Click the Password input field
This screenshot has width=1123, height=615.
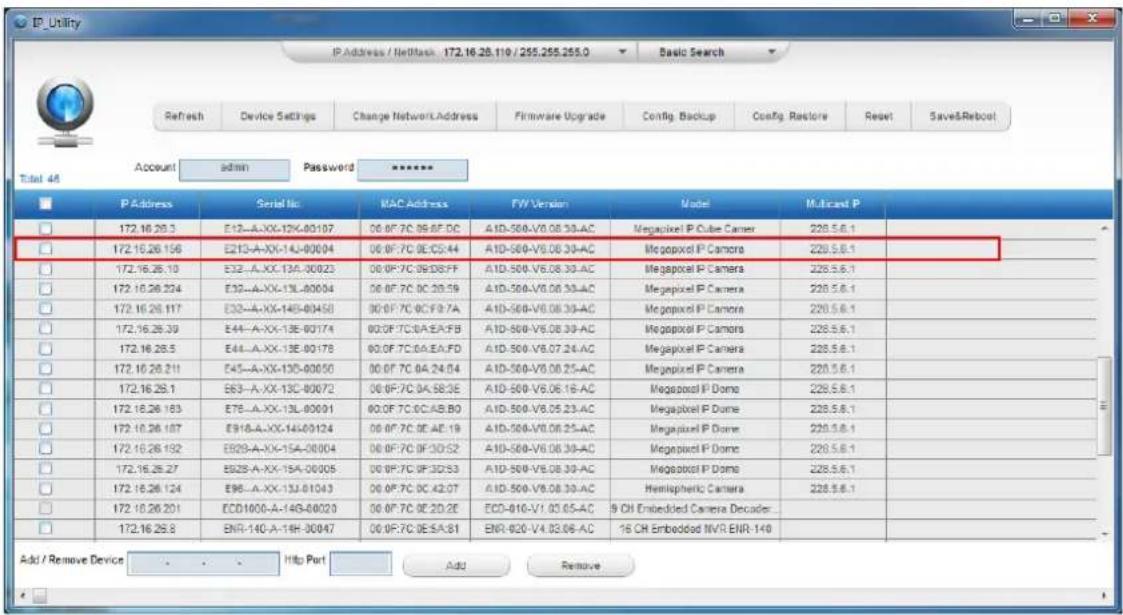click(x=413, y=169)
